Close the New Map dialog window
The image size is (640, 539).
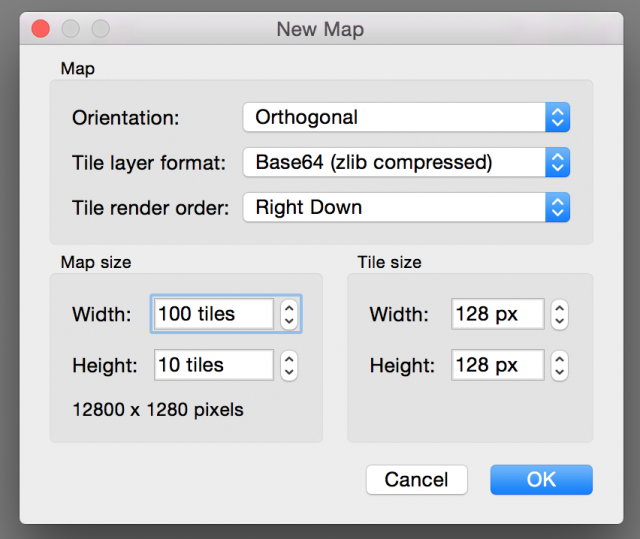pyautogui.click(x=39, y=29)
